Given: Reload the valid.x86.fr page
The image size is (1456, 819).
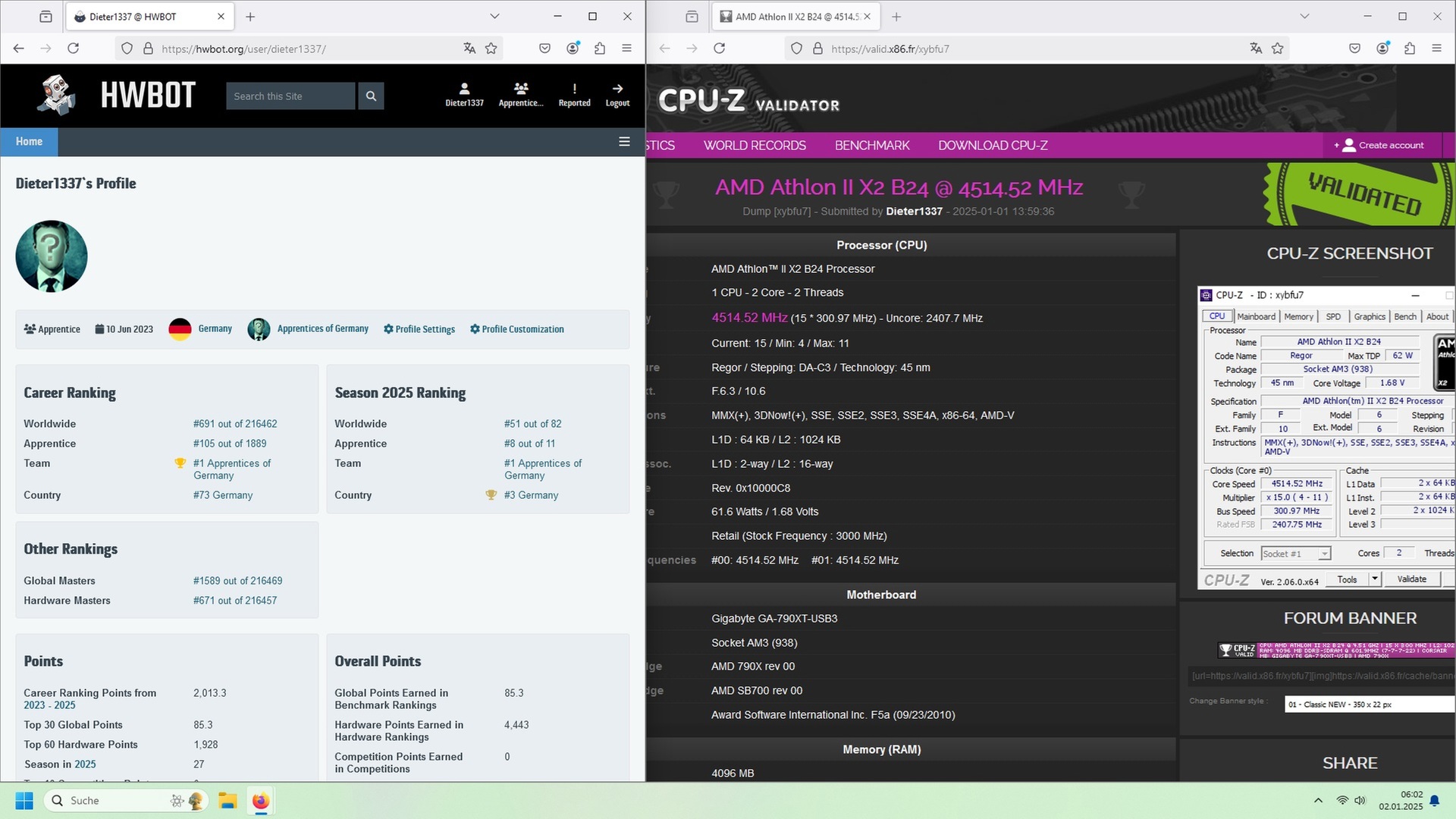Looking at the screenshot, I should (720, 49).
